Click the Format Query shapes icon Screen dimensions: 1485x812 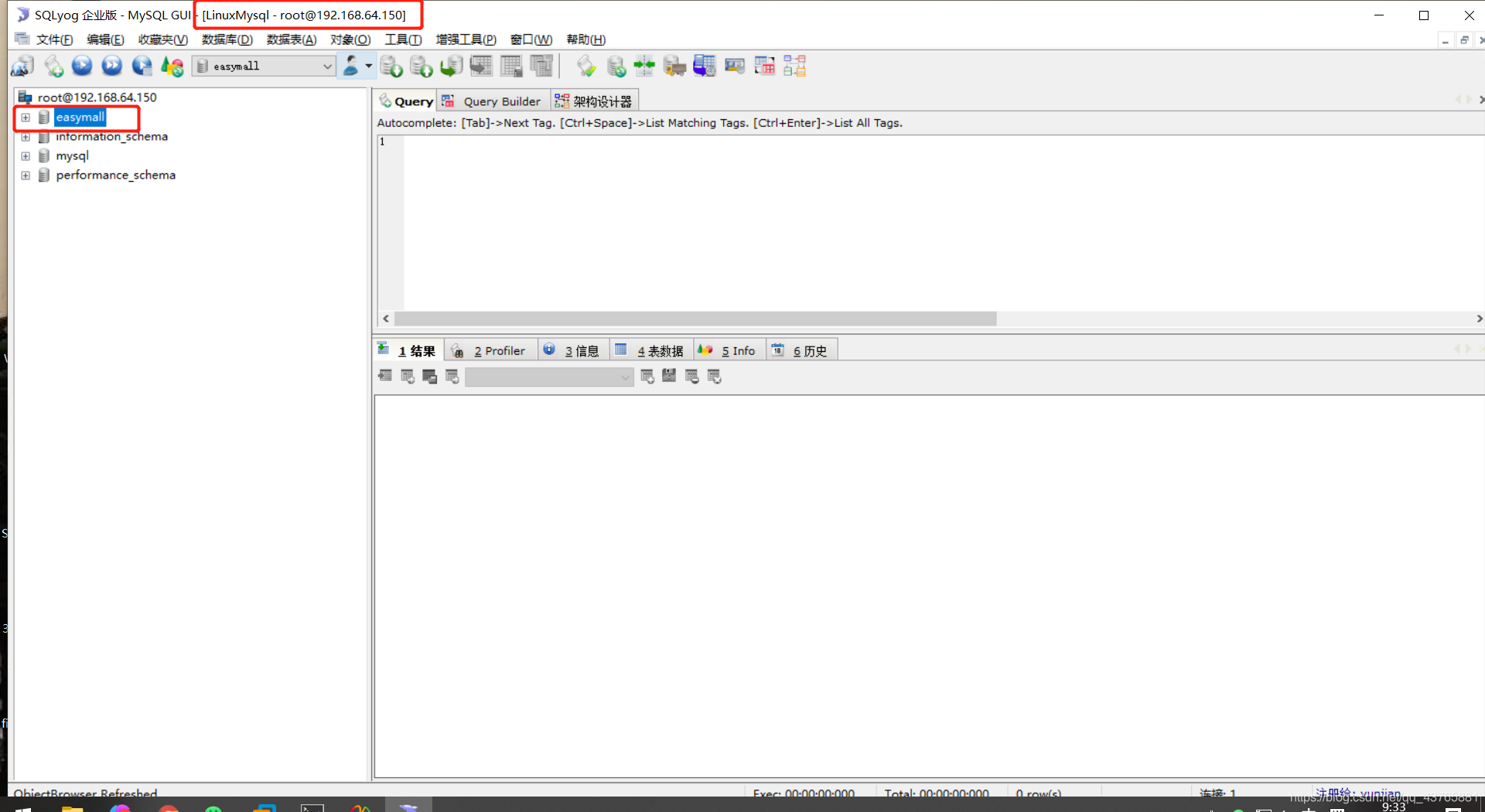tap(172, 67)
